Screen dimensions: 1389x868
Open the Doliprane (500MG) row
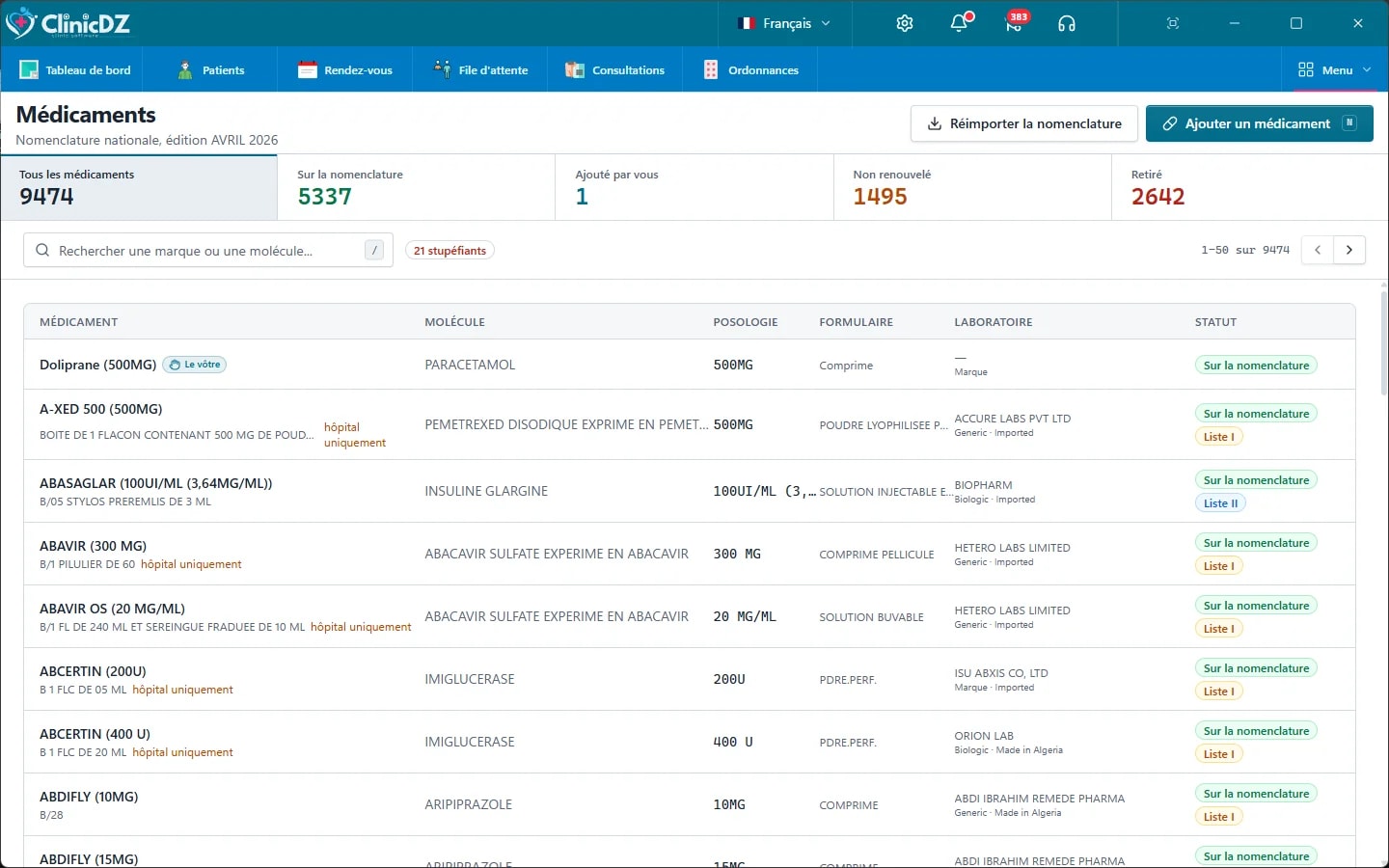[x=690, y=365]
